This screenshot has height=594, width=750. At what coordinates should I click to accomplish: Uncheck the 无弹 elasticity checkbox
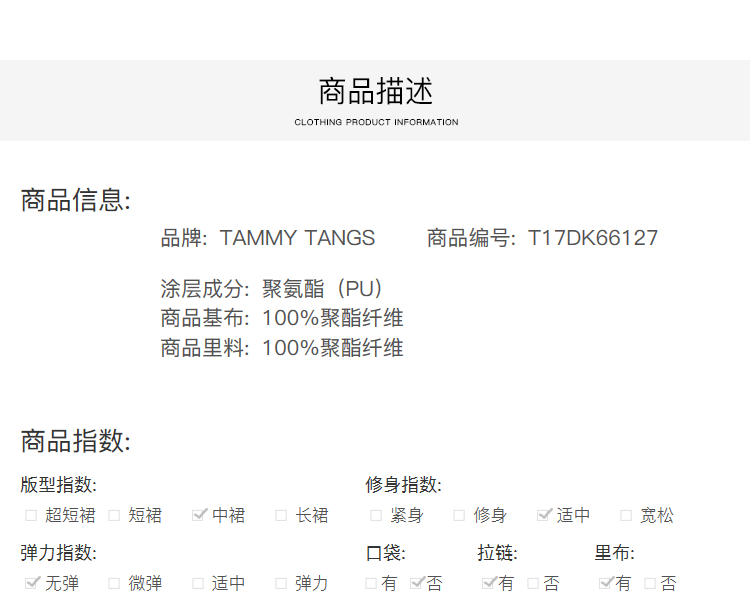point(32,583)
